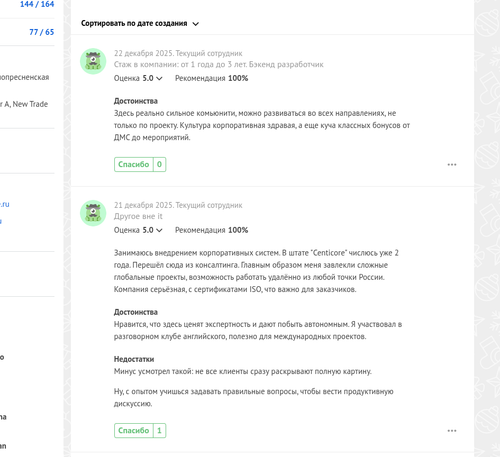Open the 144 / 164 counter link
500x457 pixels.
[x=37, y=4]
